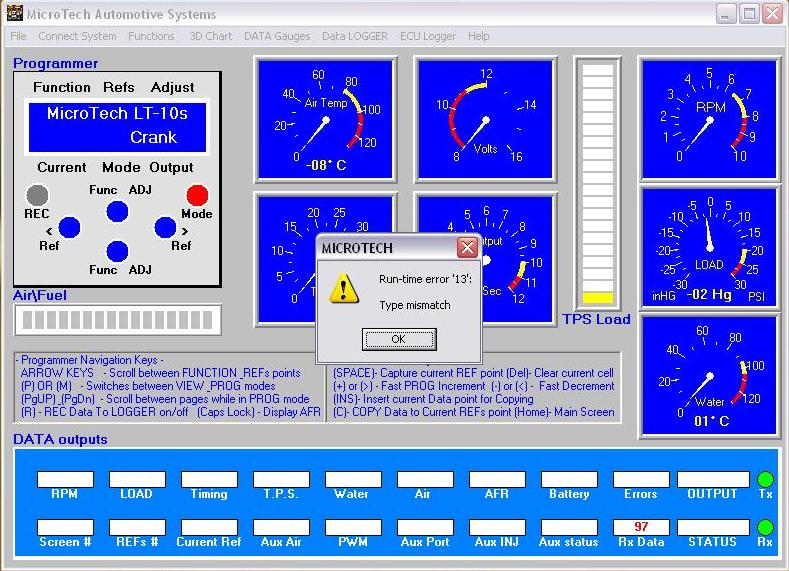Close the MICROTECH error dialog

click(x=467, y=248)
